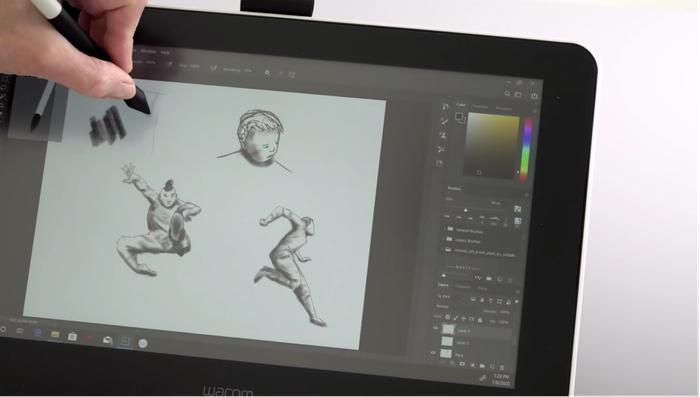Click the foreground color swatch in Color panel

pos(458,116)
